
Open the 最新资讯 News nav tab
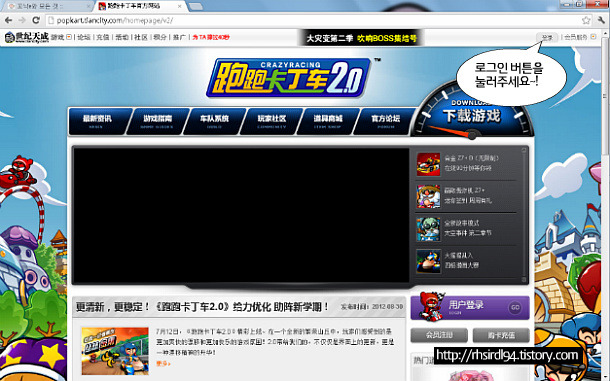click(98, 121)
